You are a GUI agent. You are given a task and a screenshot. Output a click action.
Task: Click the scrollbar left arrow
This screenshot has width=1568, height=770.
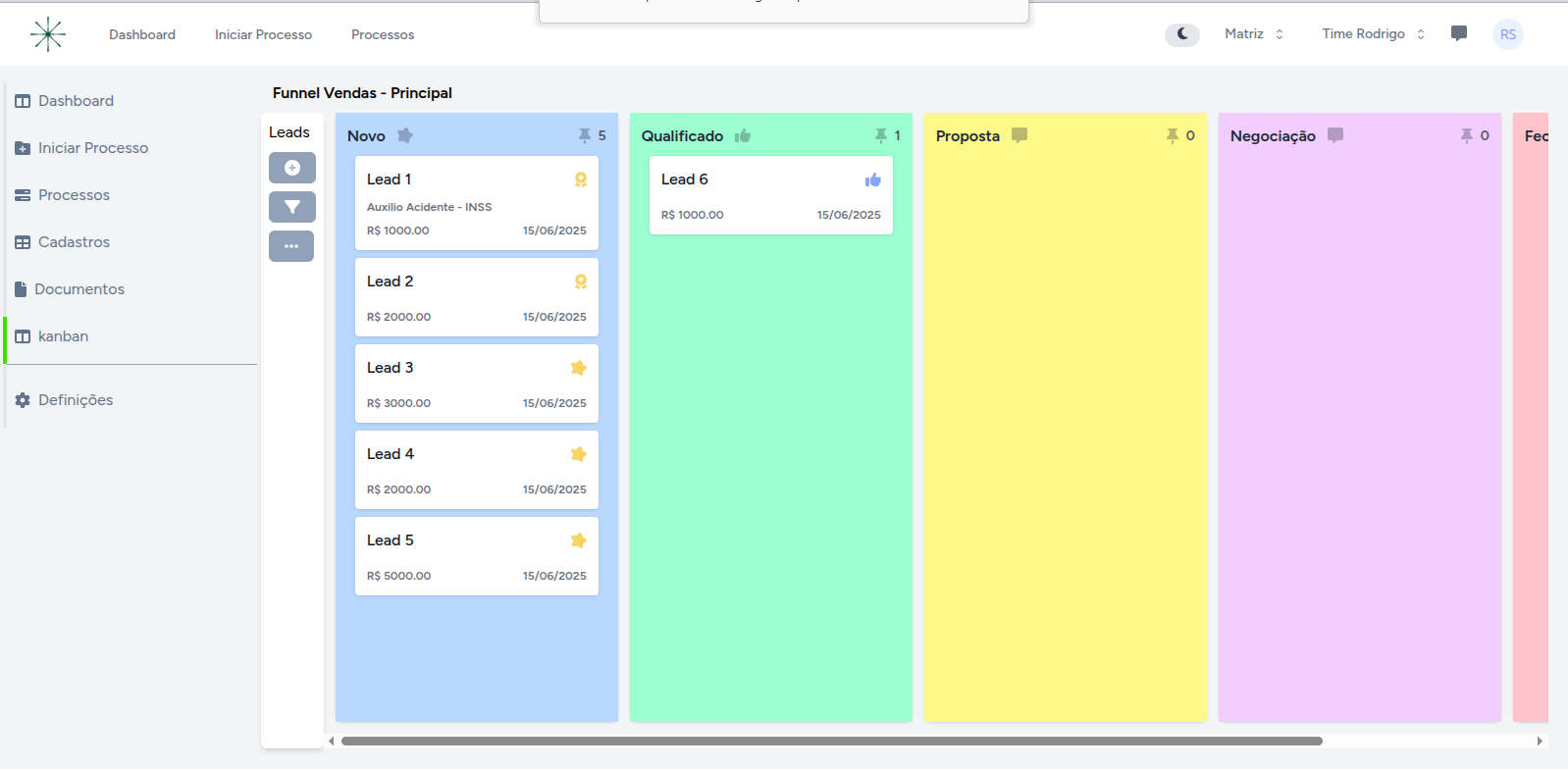click(x=332, y=742)
